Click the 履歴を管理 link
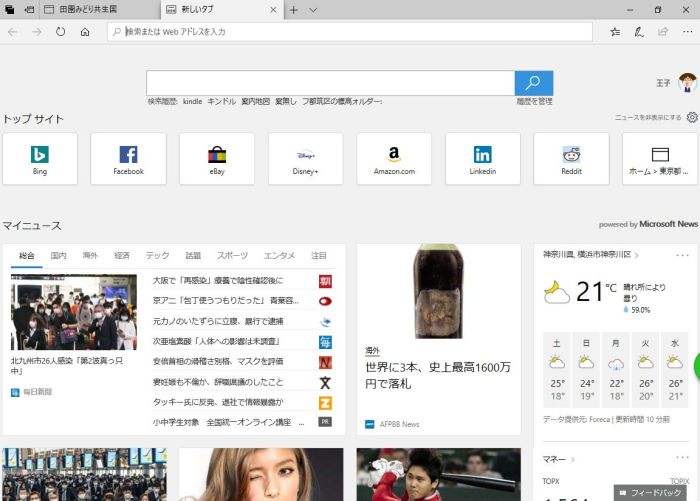Viewport: 700px width, 501px height. (x=534, y=101)
